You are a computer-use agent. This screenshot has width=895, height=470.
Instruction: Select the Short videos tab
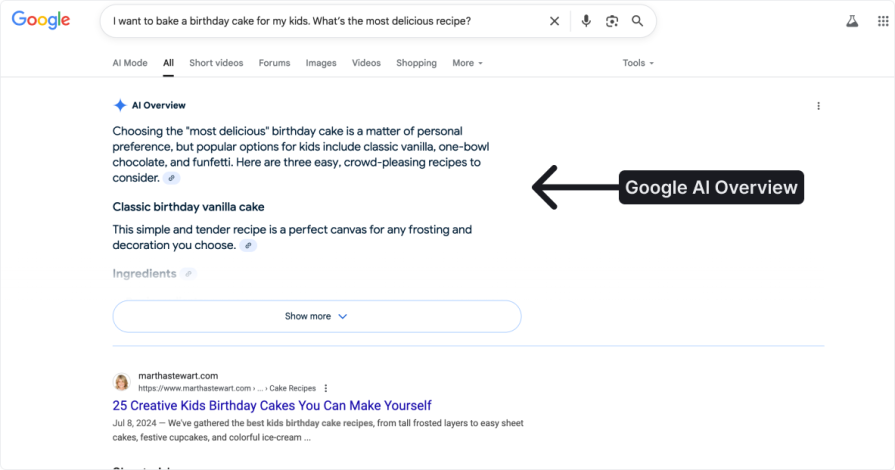pos(216,63)
